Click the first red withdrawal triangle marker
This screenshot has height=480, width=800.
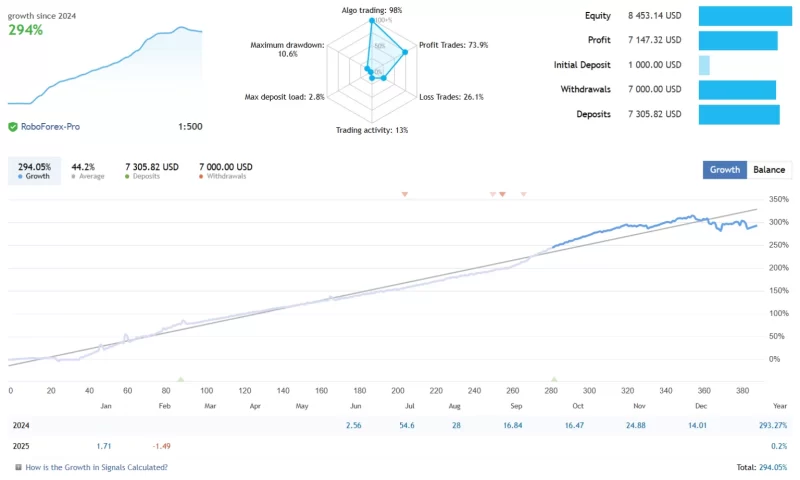click(404, 194)
